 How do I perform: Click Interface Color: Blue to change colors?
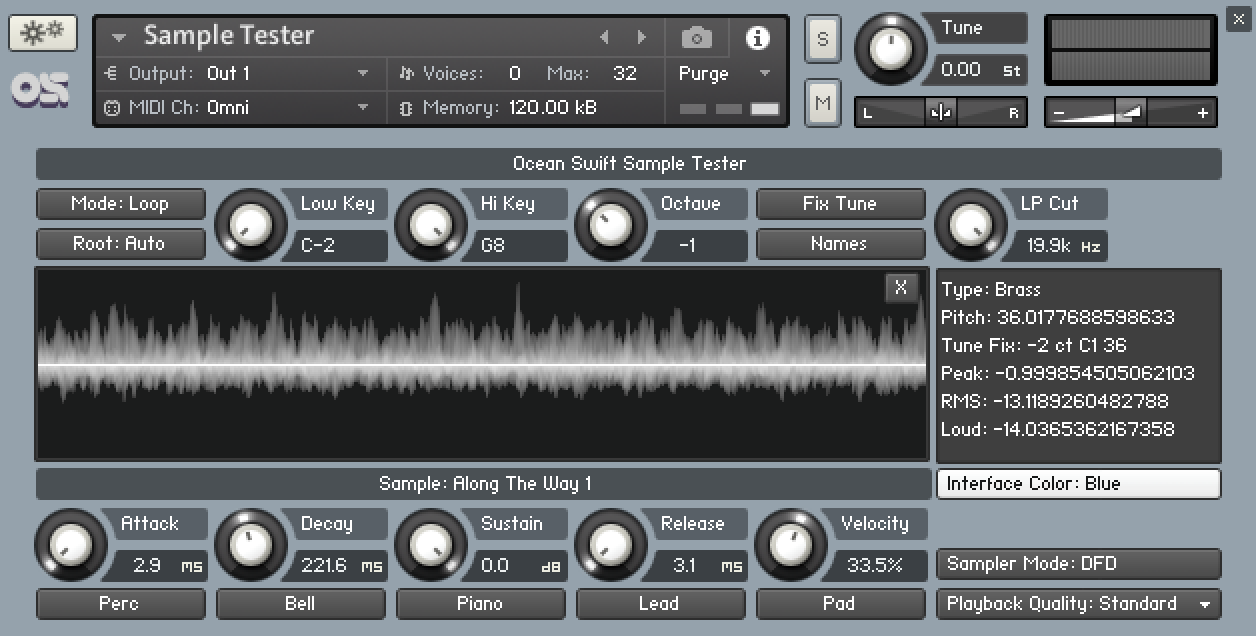click(x=1078, y=484)
